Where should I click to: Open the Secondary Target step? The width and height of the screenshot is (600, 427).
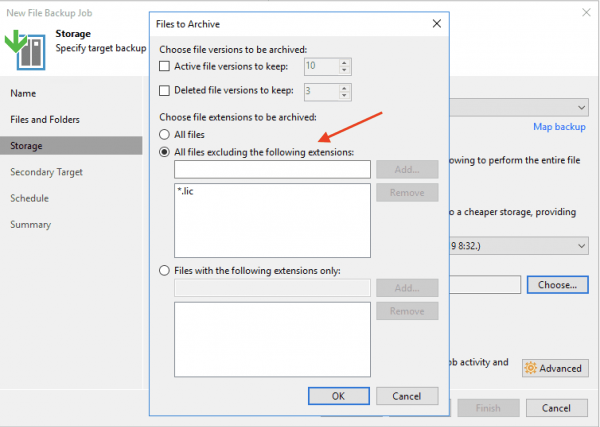click(x=46, y=172)
